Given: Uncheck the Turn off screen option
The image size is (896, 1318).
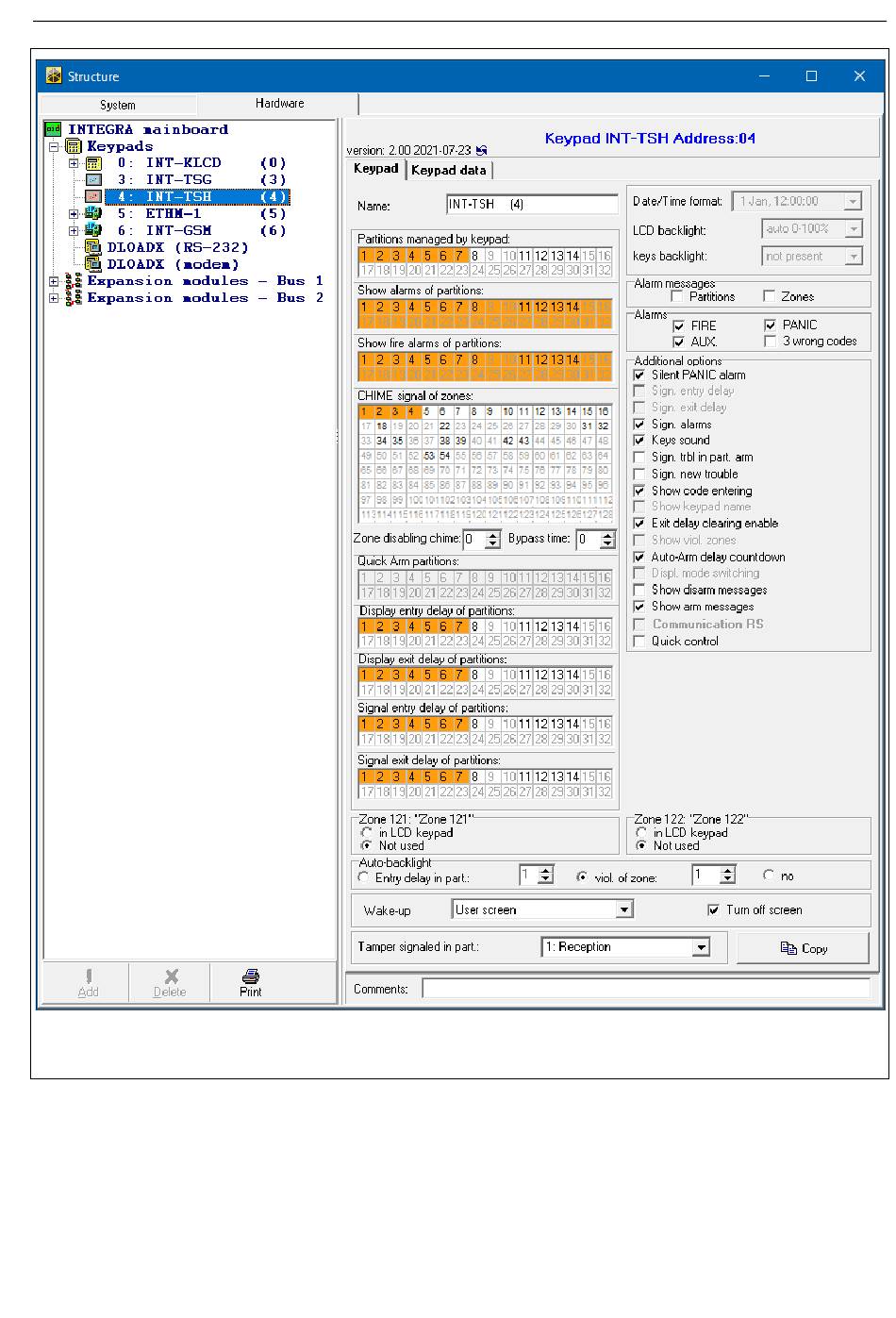Looking at the screenshot, I should coord(714,910).
